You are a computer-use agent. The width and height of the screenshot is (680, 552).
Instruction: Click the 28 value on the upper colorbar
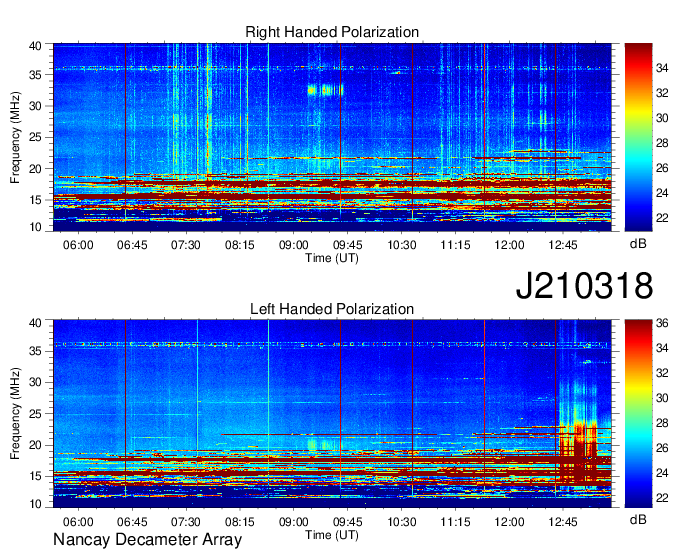[x=662, y=143]
